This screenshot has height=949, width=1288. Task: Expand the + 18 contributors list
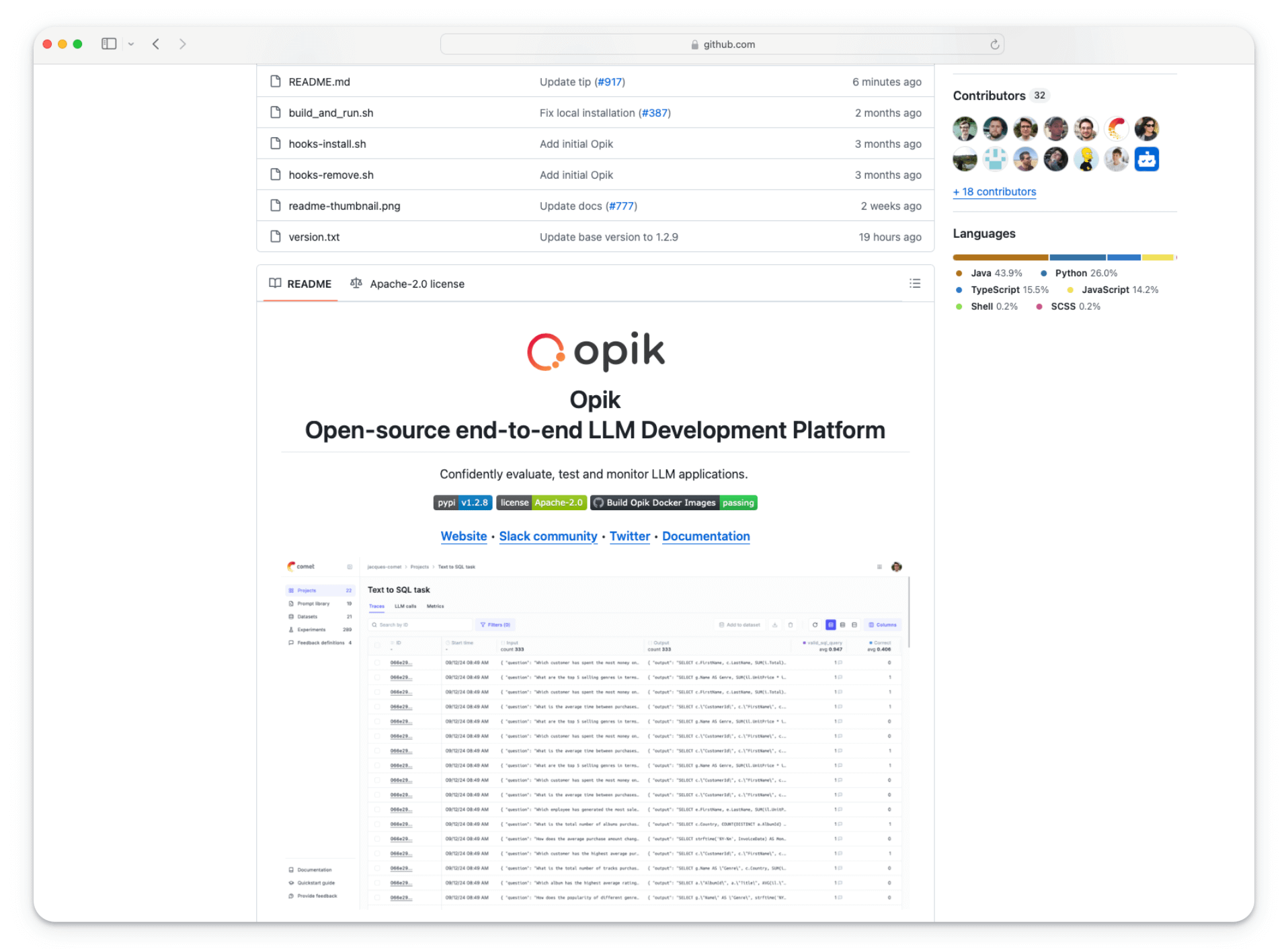(994, 192)
